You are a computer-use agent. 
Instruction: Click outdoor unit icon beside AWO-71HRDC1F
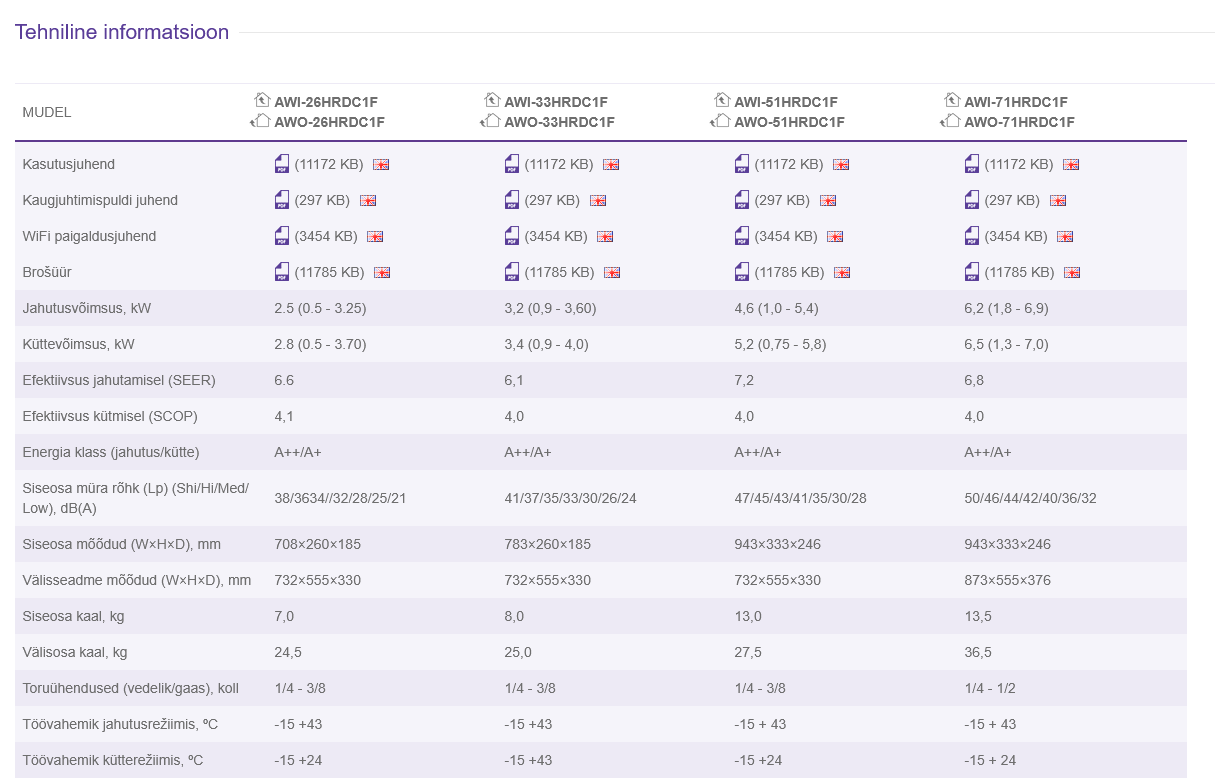click(949, 121)
